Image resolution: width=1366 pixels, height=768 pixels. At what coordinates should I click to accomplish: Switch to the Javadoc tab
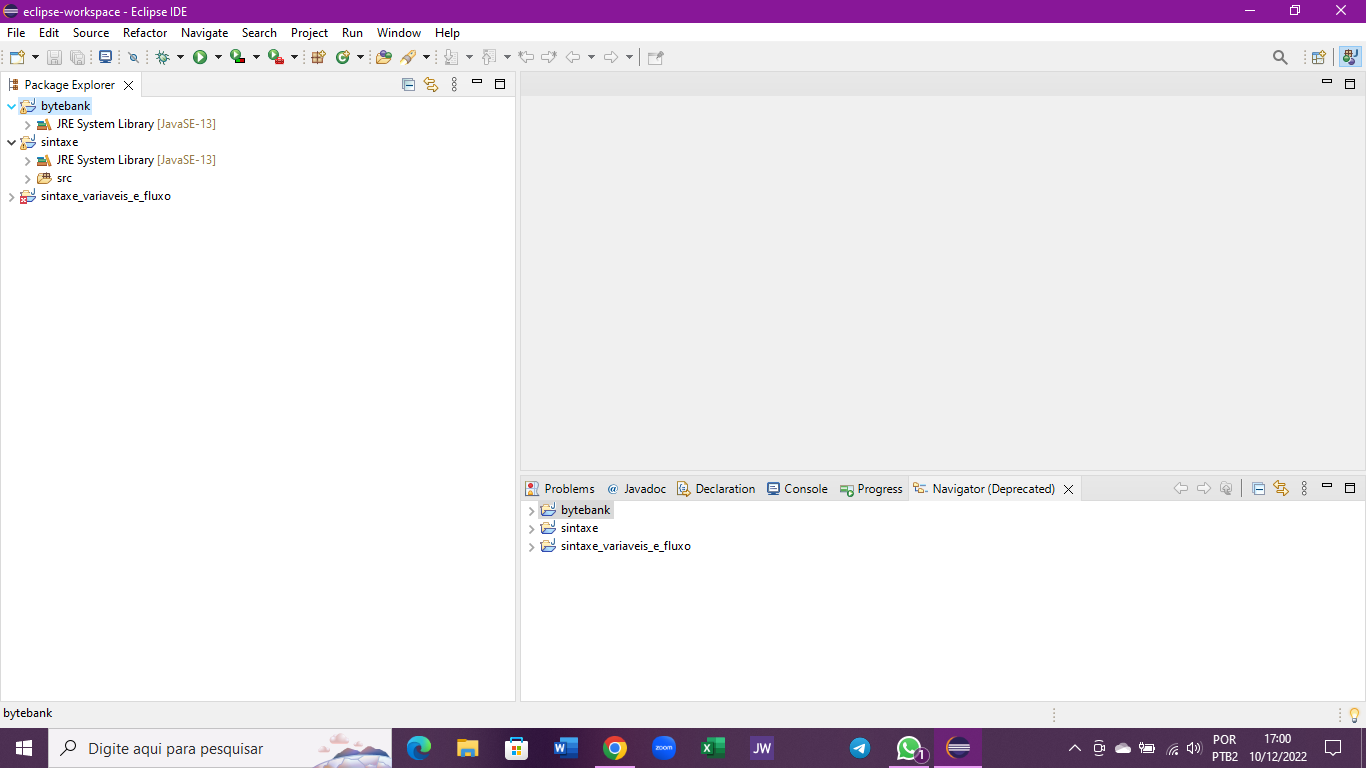[x=636, y=489]
